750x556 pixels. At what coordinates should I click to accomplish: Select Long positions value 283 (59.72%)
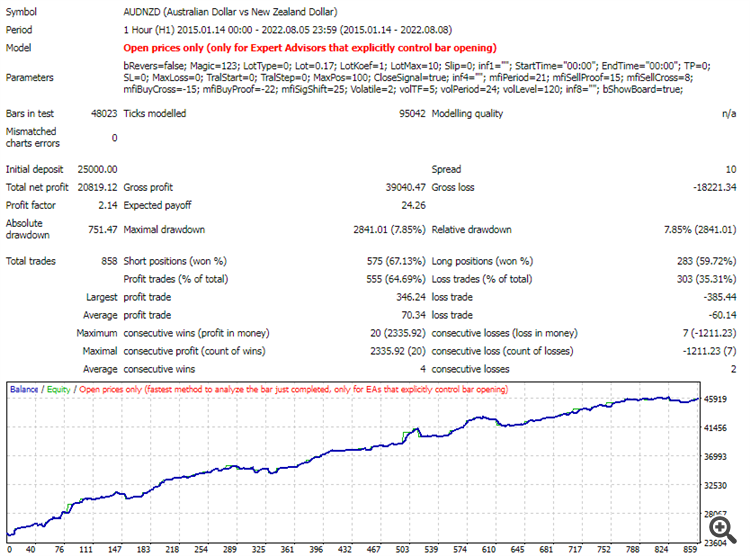[x=706, y=261]
